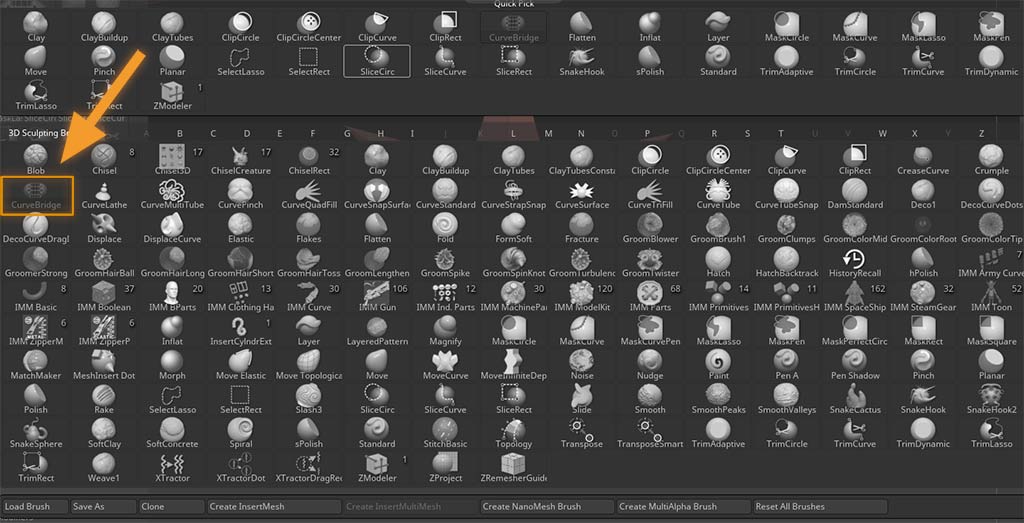This screenshot has width=1024, height=523.
Task: Filter brushes by letter Z
Action: (981, 133)
